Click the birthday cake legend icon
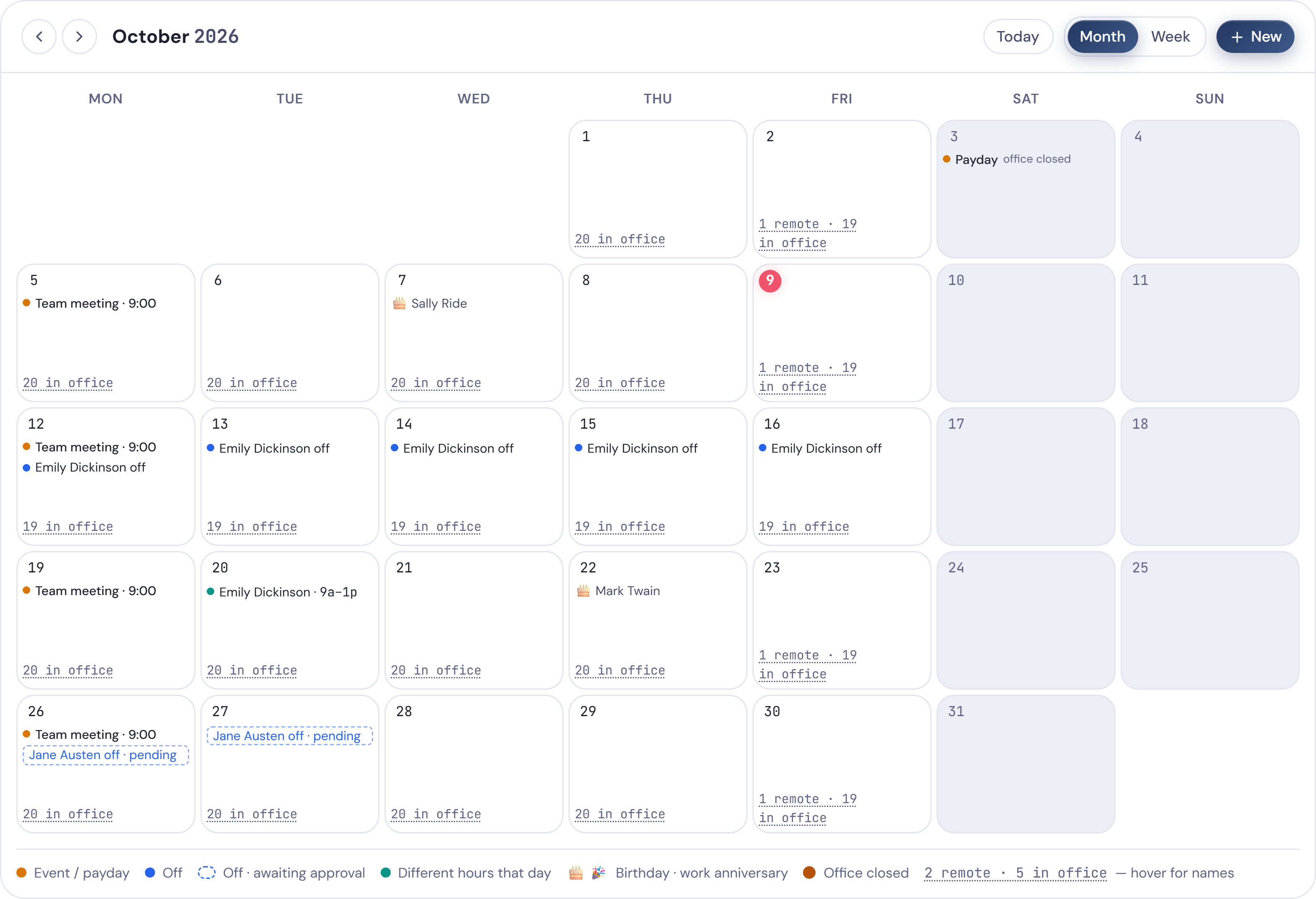Viewport: 1316px width, 899px height. (576, 873)
